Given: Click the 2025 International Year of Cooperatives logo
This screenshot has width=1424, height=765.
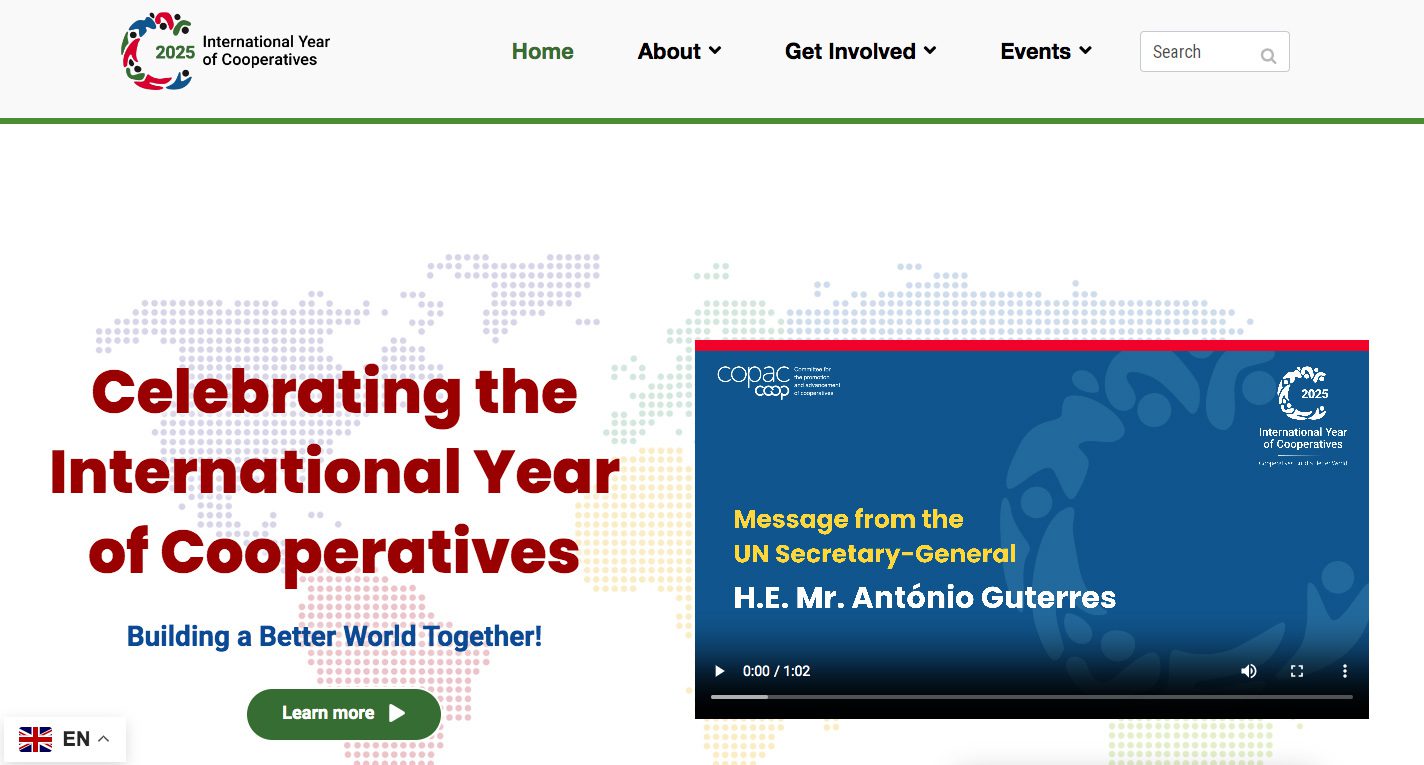Looking at the screenshot, I should (225, 51).
